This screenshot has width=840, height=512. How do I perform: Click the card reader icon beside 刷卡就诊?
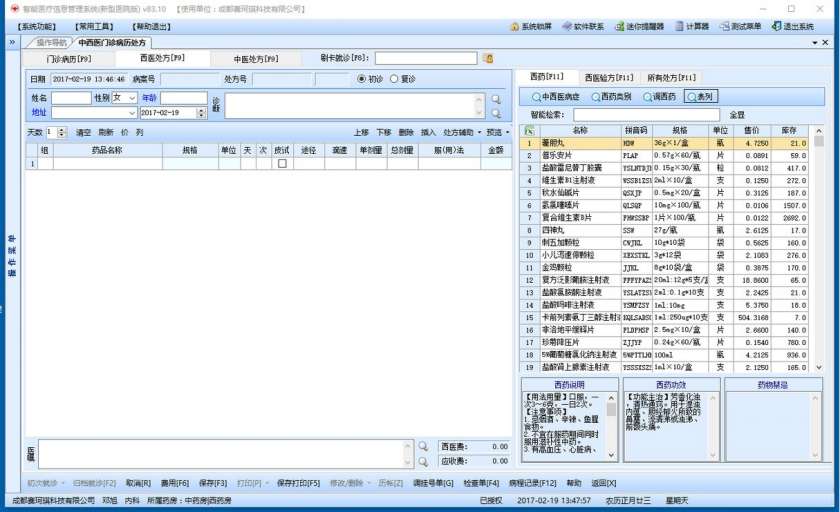click(x=488, y=59)
